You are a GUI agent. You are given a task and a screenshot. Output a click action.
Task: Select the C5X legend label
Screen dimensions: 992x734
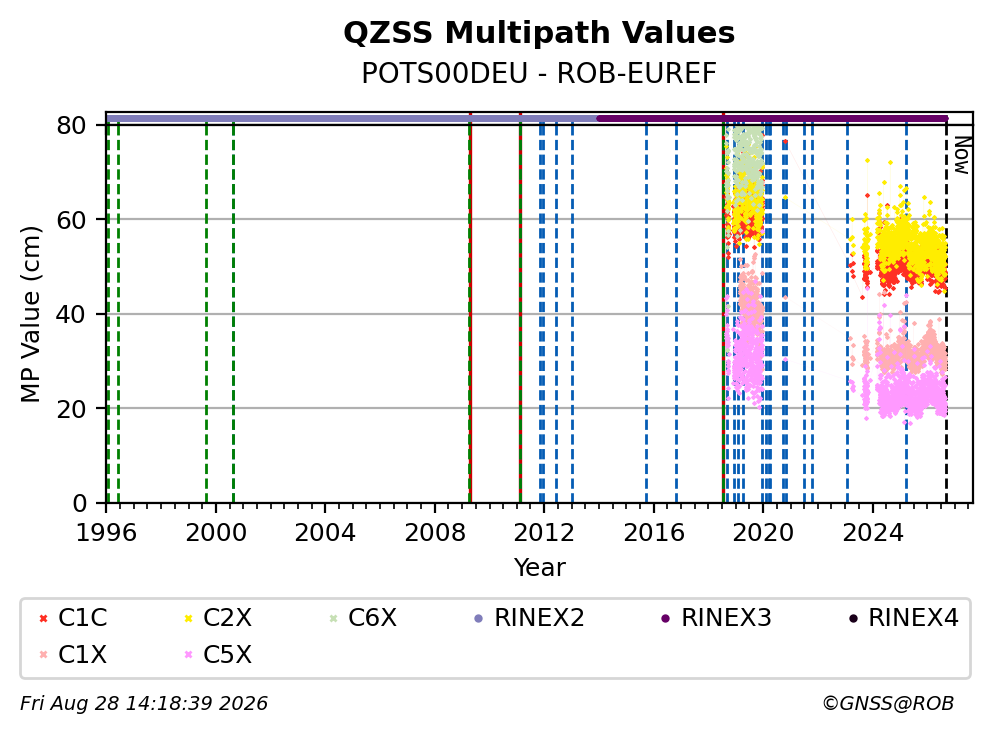227,655
